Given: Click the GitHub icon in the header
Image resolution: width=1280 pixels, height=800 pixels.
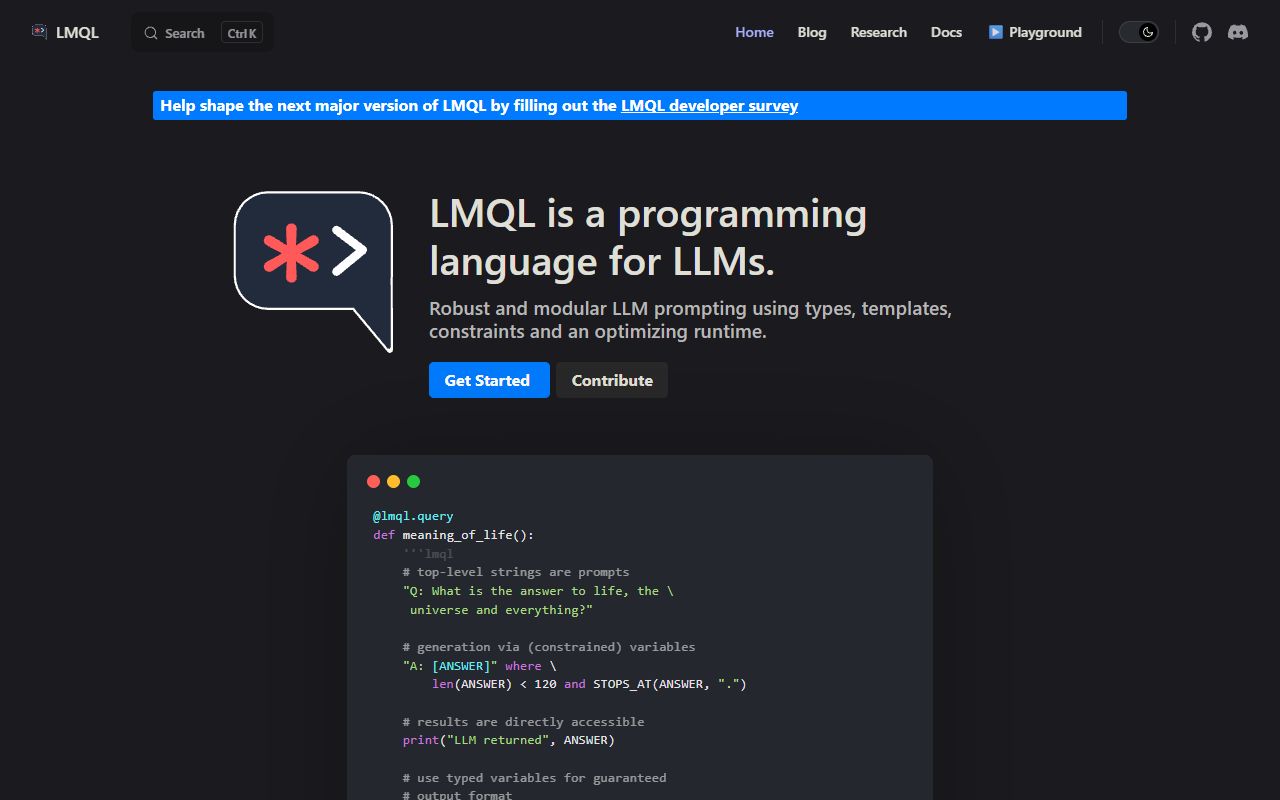Looking at the screenshot, I should point(1201,32).
